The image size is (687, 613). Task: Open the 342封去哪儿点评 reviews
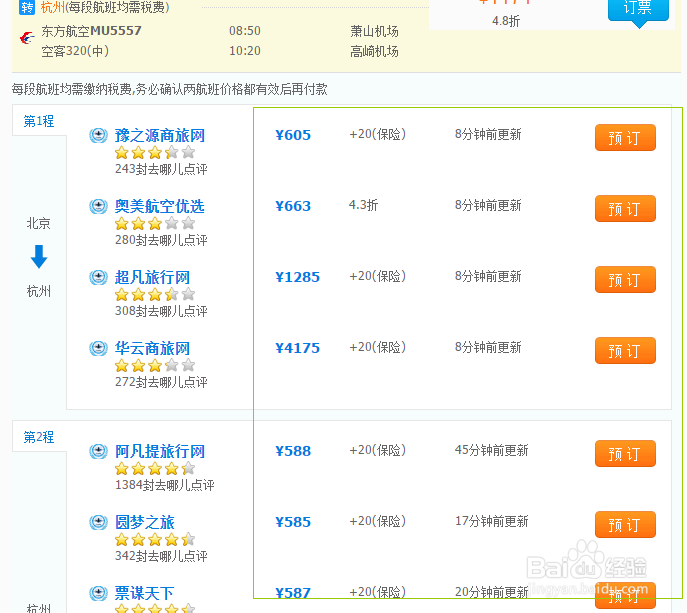point(161,556)
